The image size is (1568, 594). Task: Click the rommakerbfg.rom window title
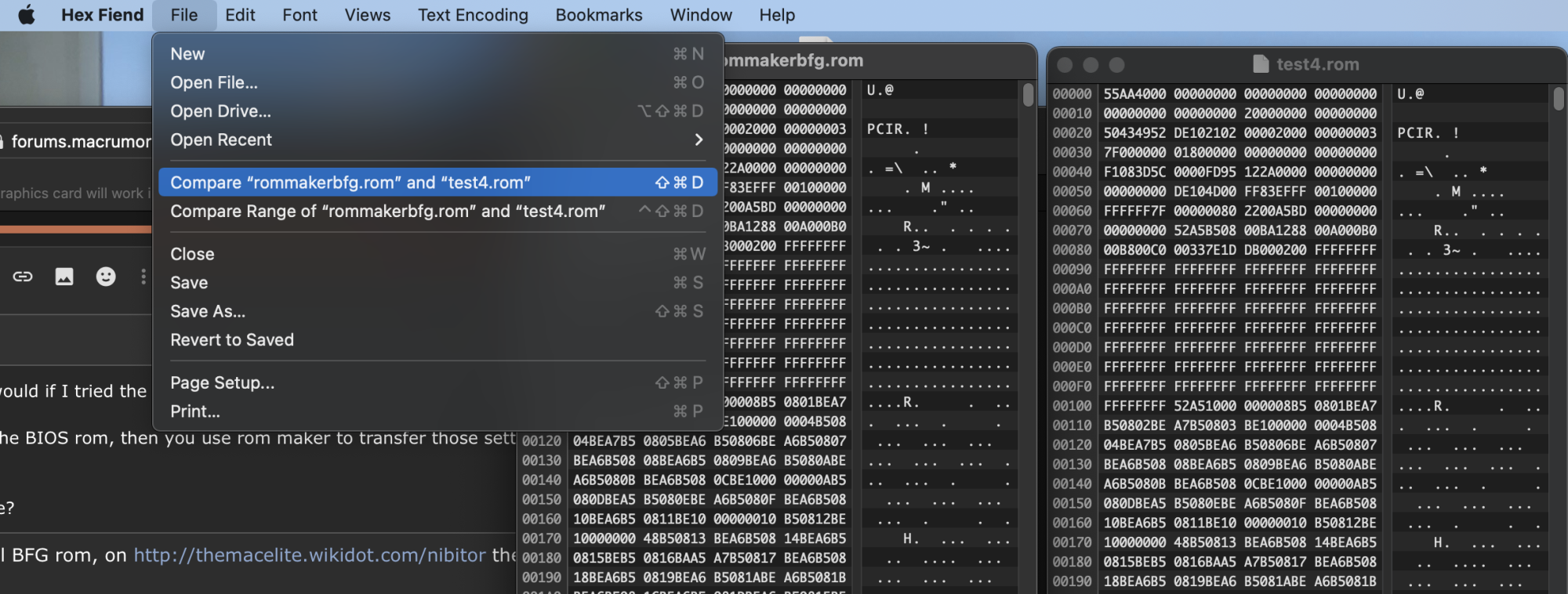[x=793, y=60]
